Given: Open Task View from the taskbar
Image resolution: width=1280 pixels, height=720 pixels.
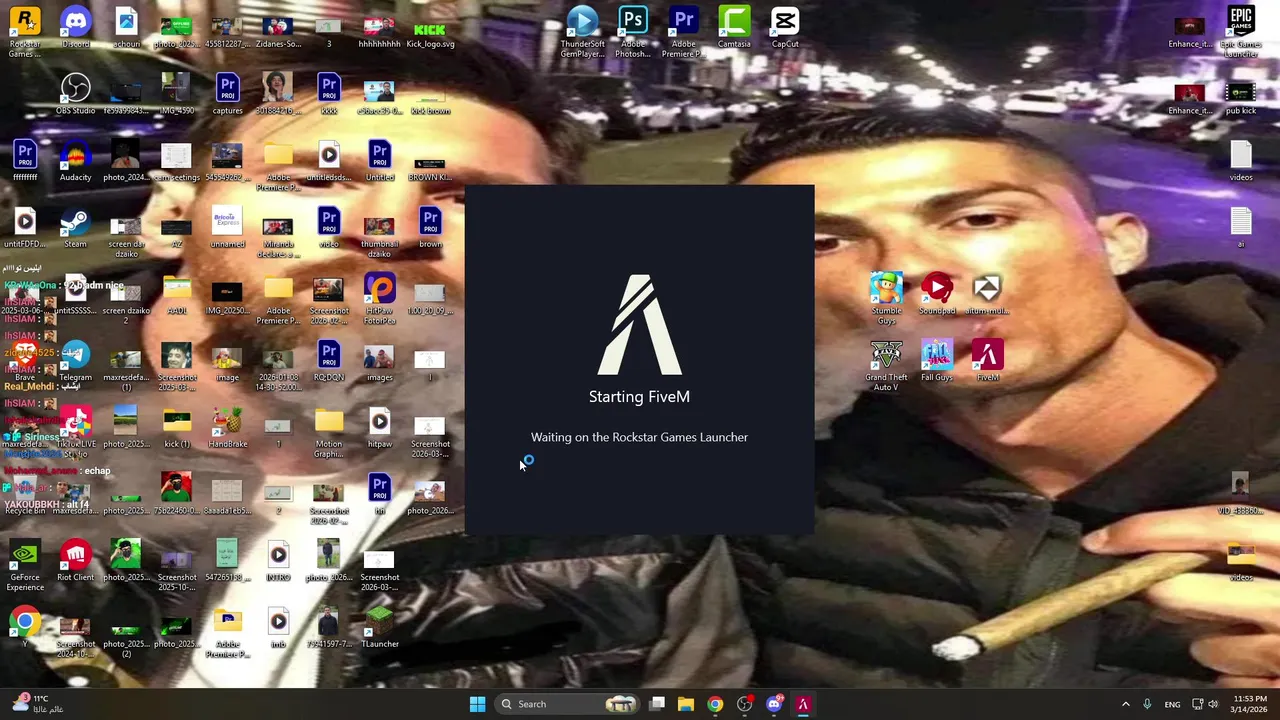Looking at the screenshot, I should pyautogui.click(x=657, y=704).
